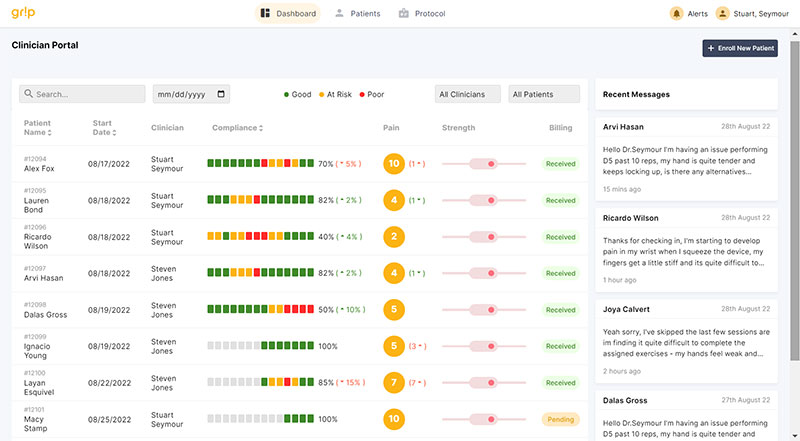The height and width of the screenshot is (441, 800).
Task: Select patient name Alex Fox
Action: pos(39,168)
